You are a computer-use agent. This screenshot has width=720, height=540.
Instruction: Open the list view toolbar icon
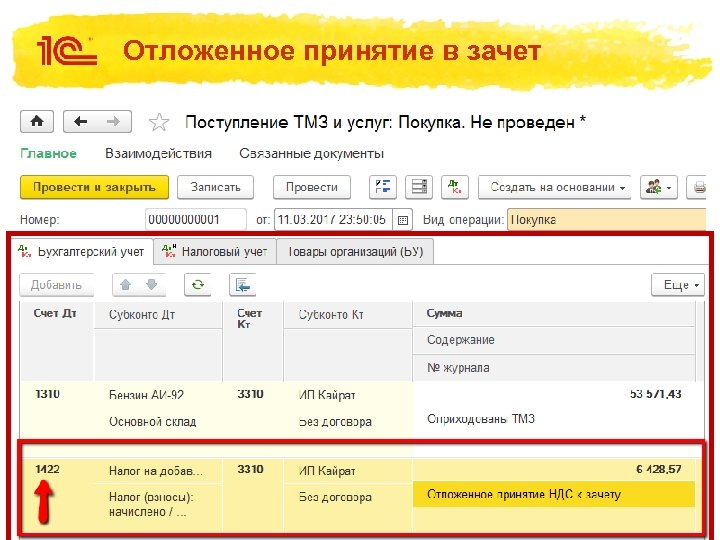coord(418,187)
